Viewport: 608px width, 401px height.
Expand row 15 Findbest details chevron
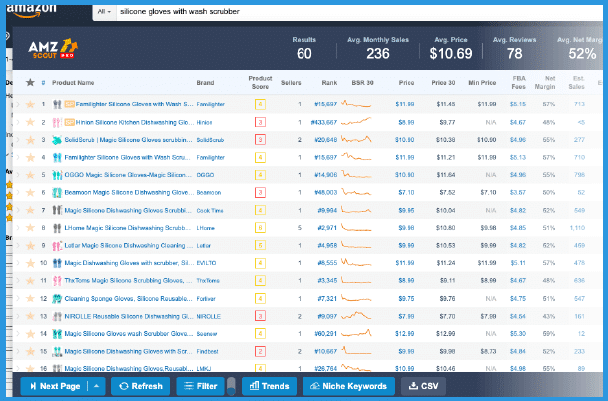point(17,351)
